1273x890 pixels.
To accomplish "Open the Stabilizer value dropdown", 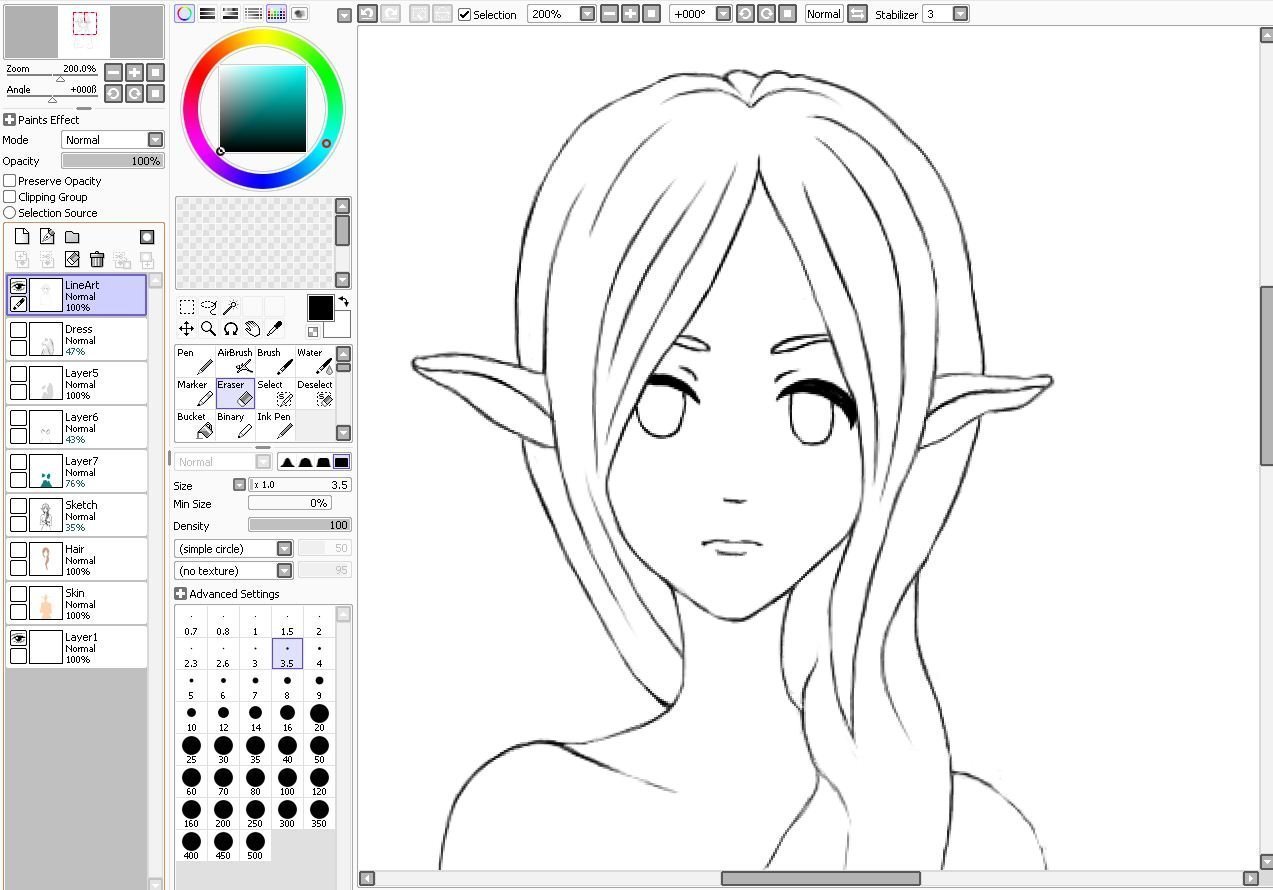I will (x=960, y=14).
